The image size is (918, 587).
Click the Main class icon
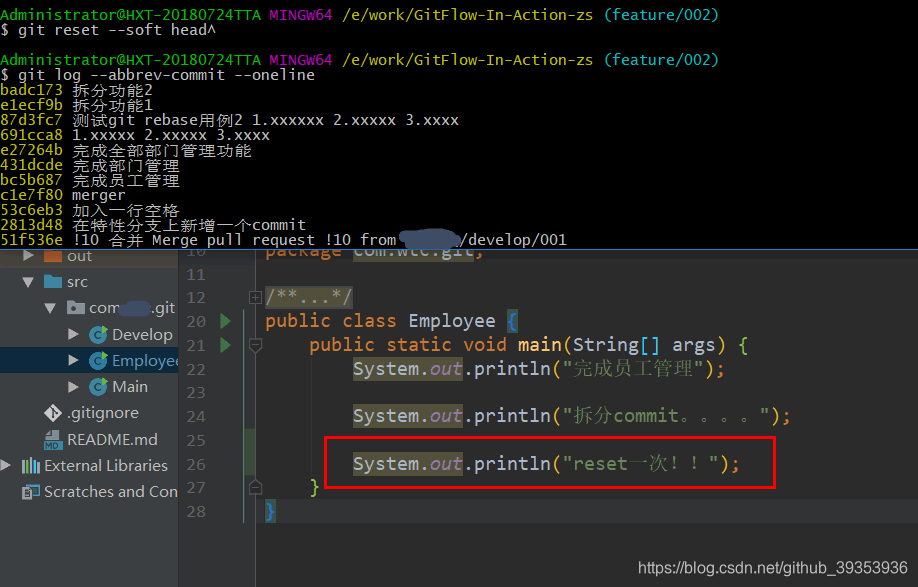tap(98, 386)
